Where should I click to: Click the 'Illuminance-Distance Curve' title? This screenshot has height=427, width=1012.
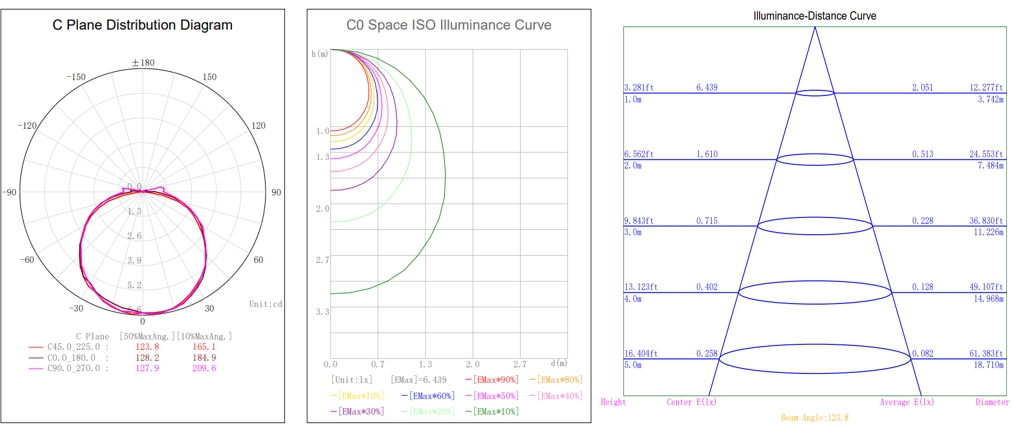pyautogui.click(x=815, y=15)
